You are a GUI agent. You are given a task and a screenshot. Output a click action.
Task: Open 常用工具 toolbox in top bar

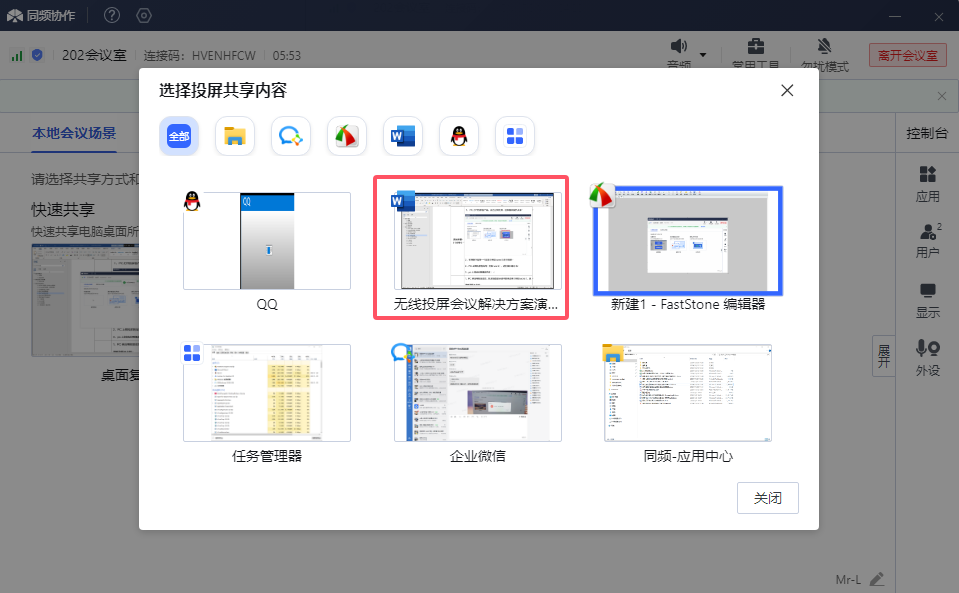pyautogui.click(x=756, y=48)
